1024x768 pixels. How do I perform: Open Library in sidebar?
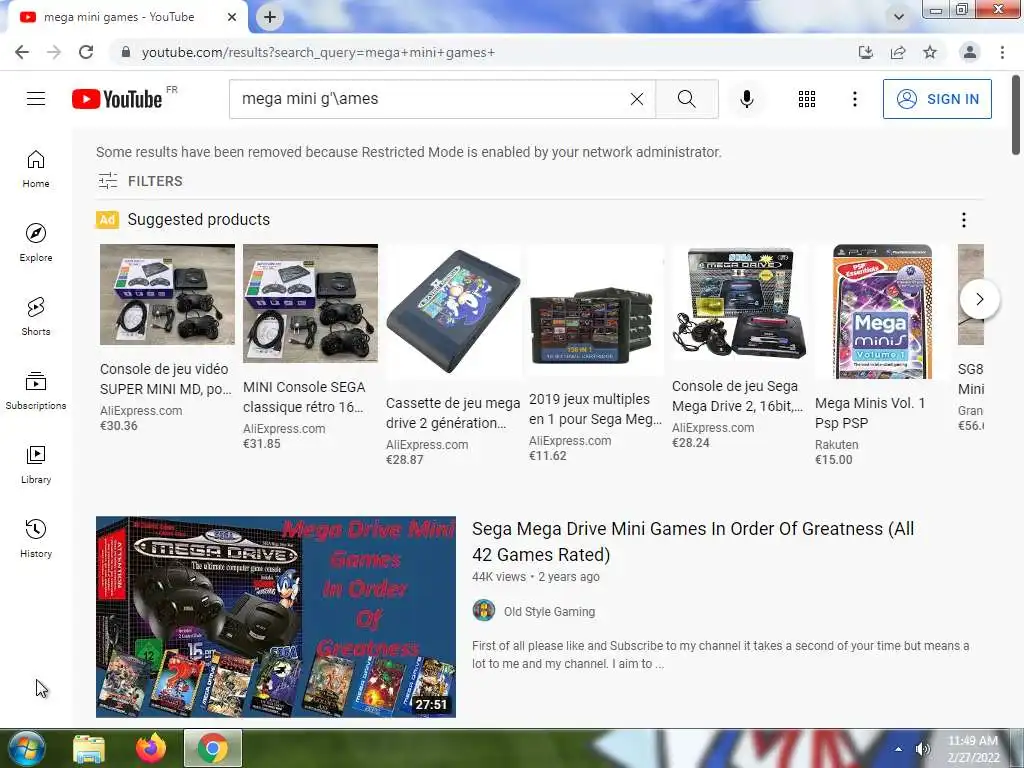tap(36, 464)
